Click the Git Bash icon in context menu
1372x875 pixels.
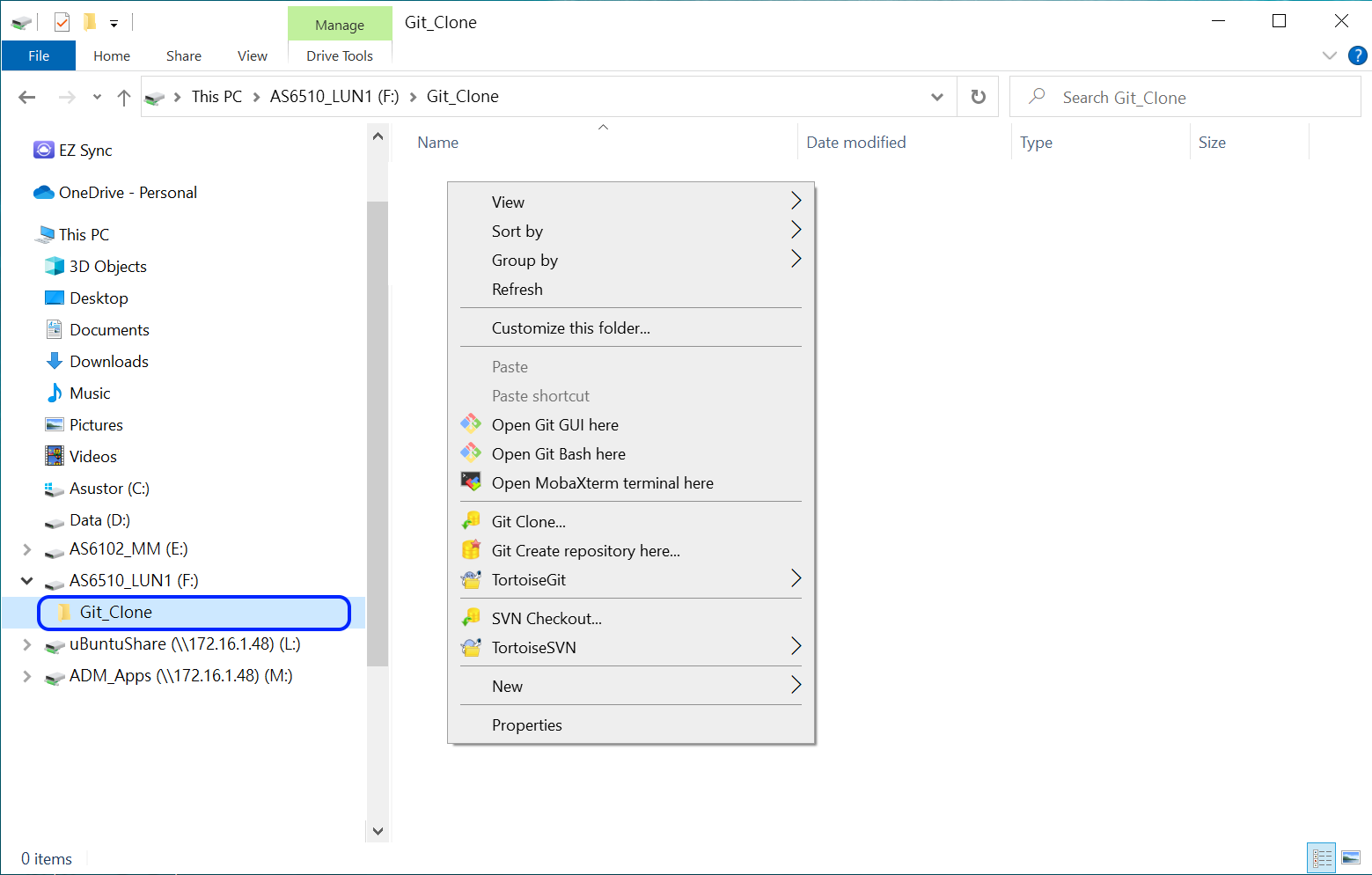pos(471,453)
